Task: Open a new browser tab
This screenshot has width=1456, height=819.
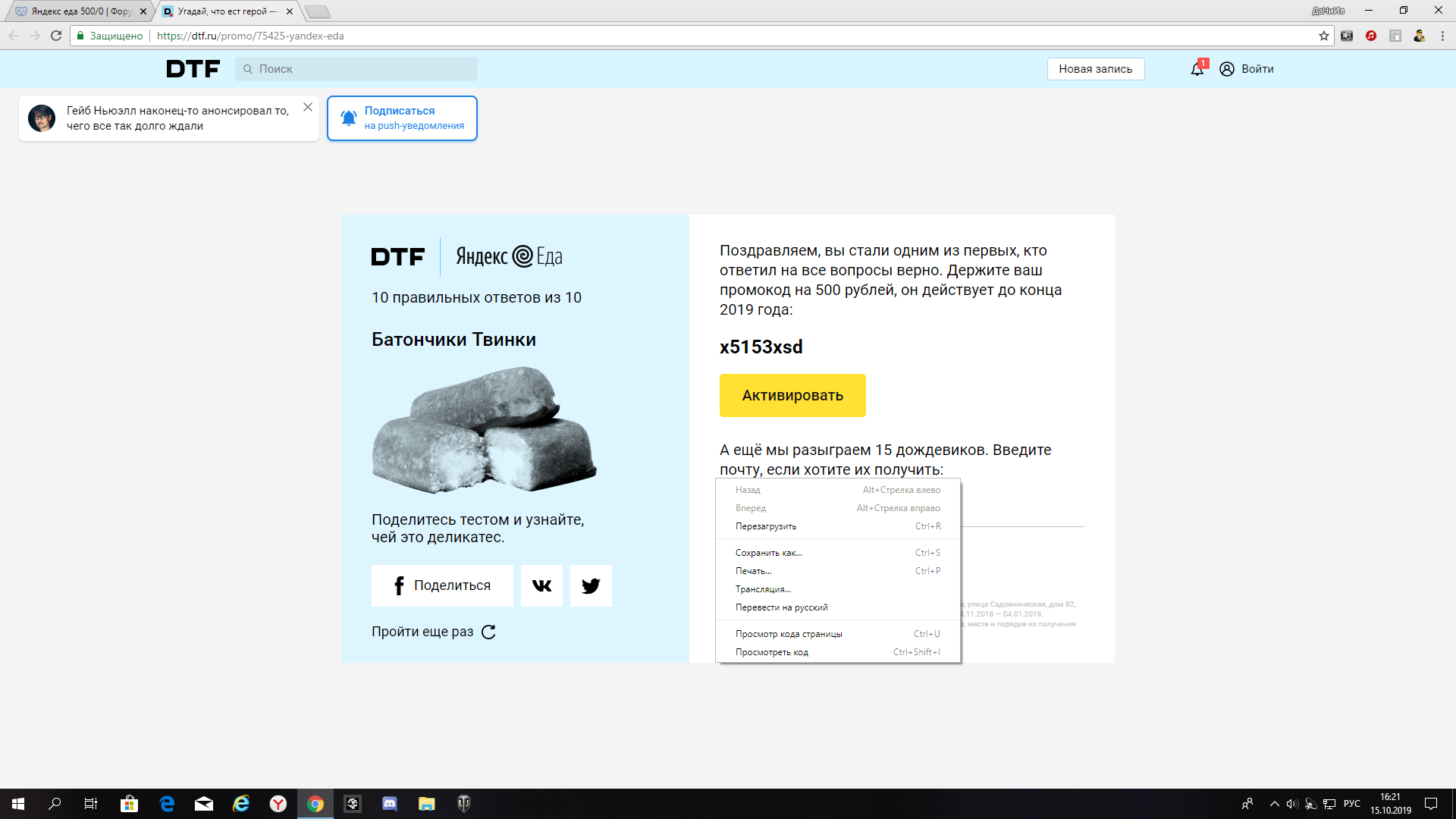Action: point(318,11)
